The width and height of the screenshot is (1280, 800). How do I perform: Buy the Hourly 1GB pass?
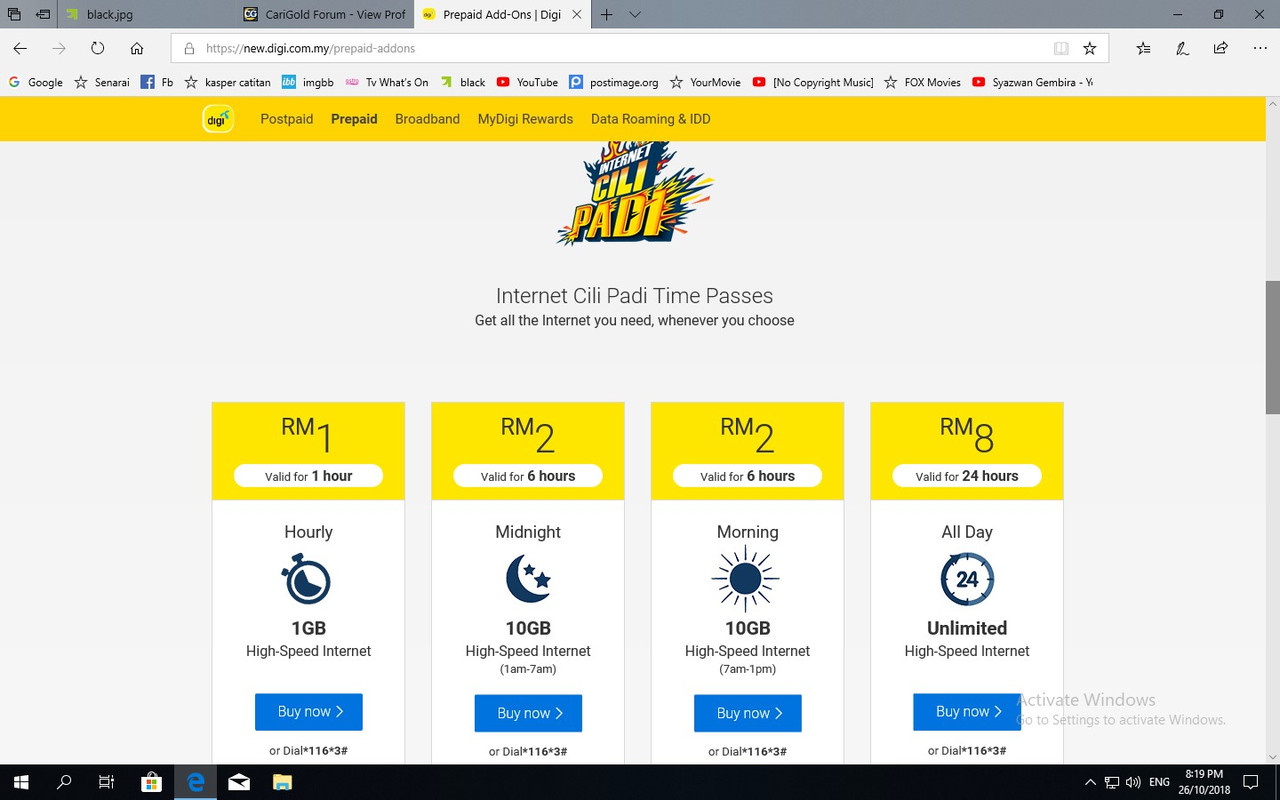click(x=309, y=712)
